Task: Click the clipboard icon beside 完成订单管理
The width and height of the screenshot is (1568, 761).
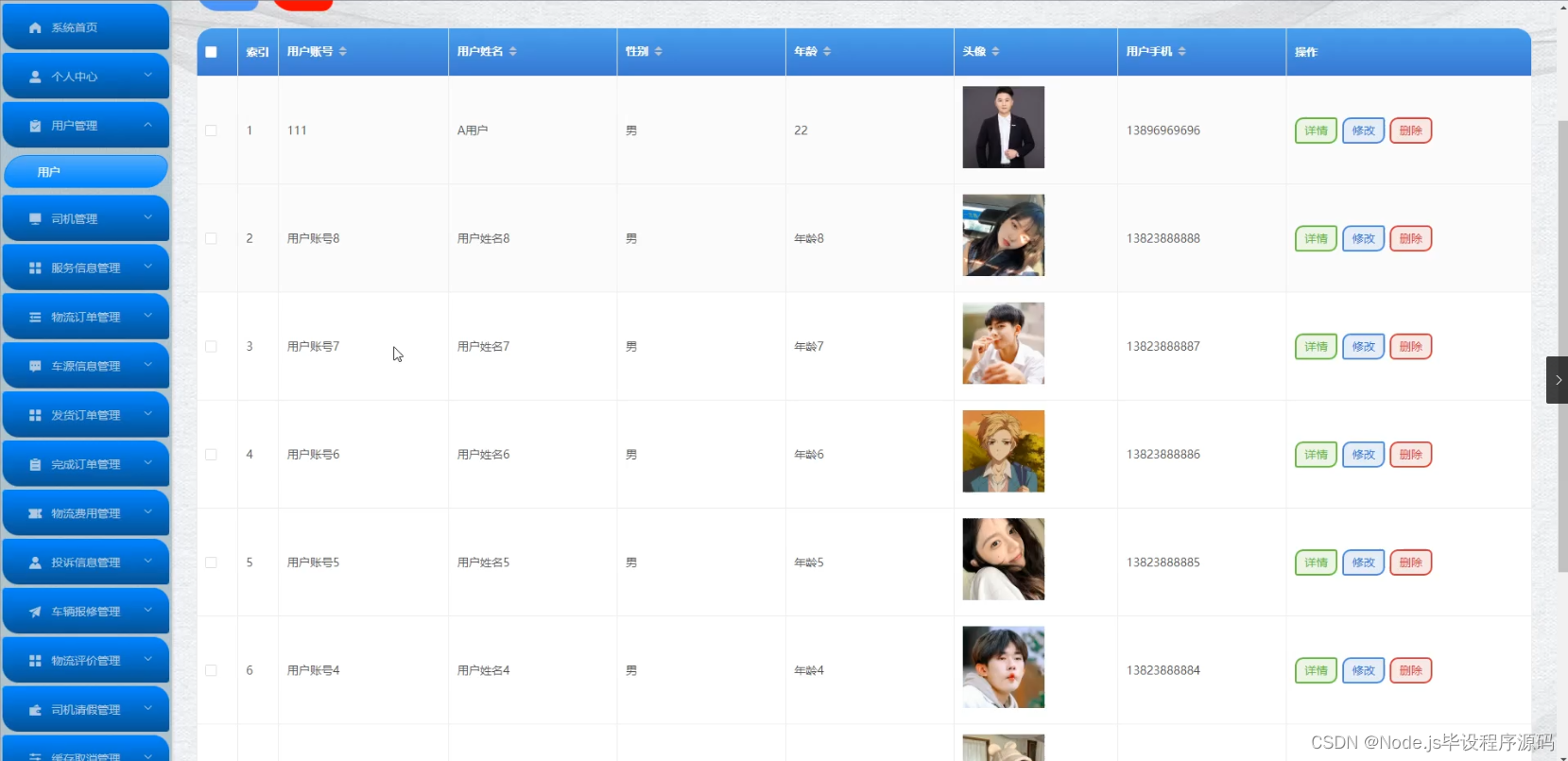Action: (x=35, y=464)
